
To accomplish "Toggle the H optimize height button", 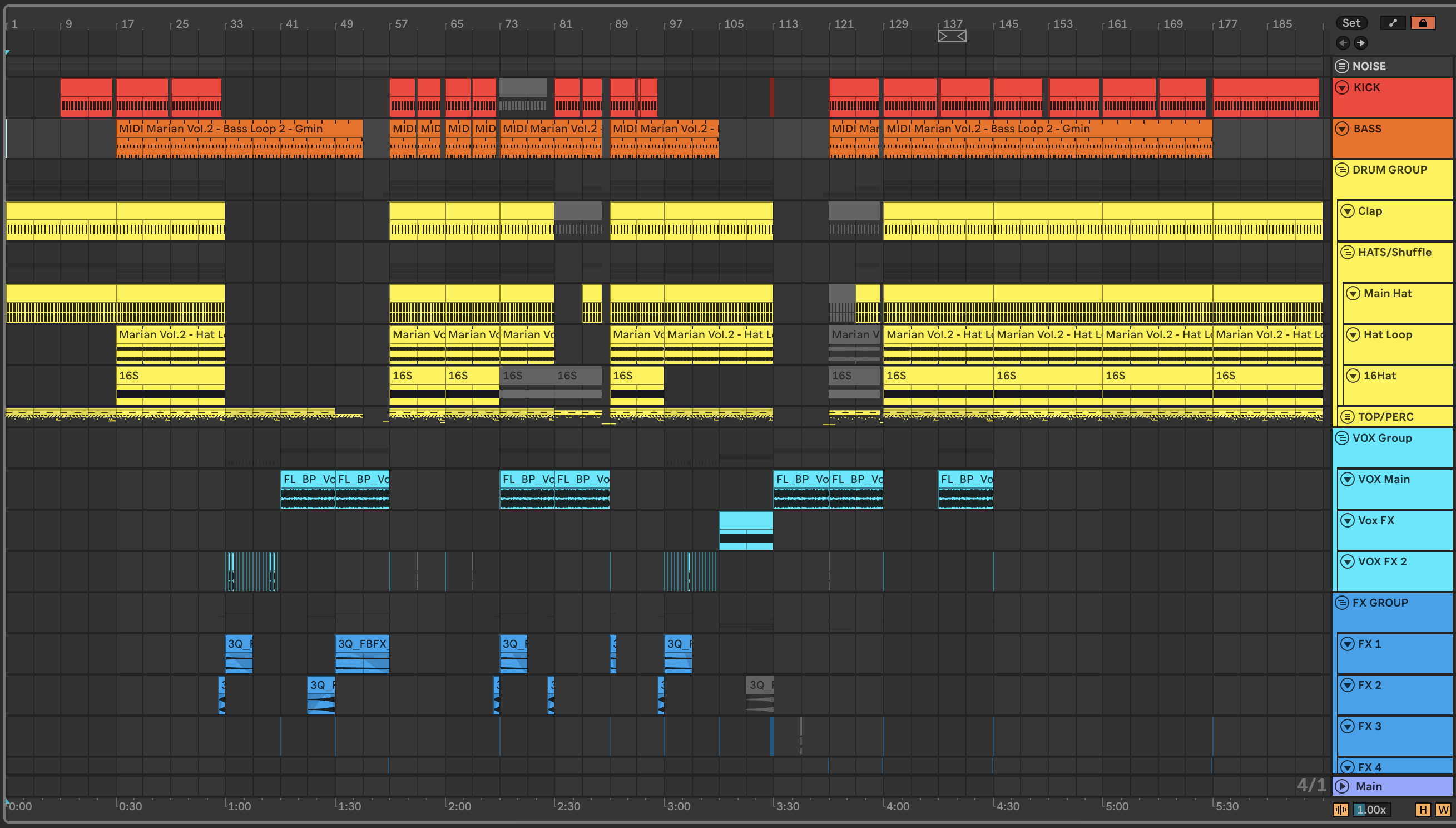I will tap(1423, 809).
